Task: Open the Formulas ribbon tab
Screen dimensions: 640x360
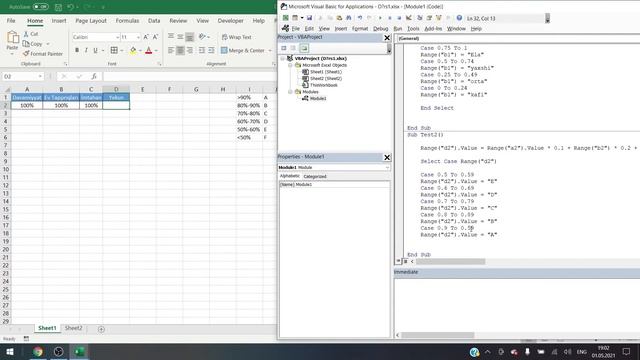Action: click(127, 20)
